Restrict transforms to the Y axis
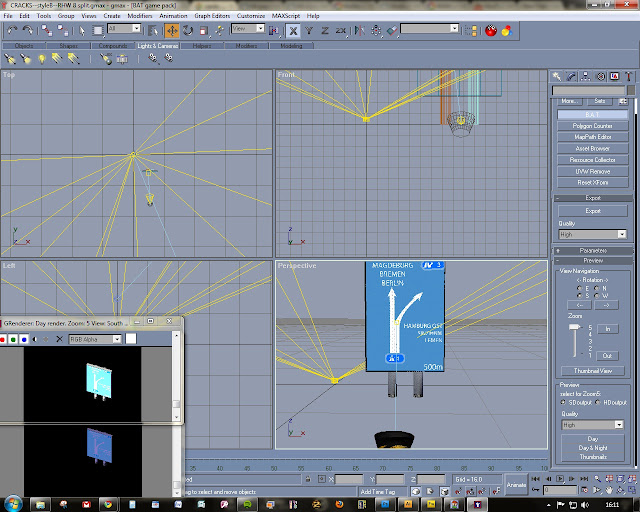Viewport: 640px width, 512px height. pyautogui.click(x=309, y=31)
